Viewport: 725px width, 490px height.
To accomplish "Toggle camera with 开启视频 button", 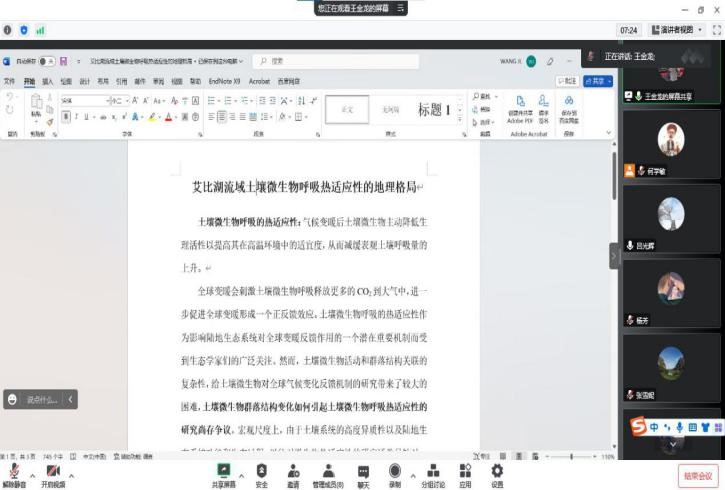I will 53,474.
